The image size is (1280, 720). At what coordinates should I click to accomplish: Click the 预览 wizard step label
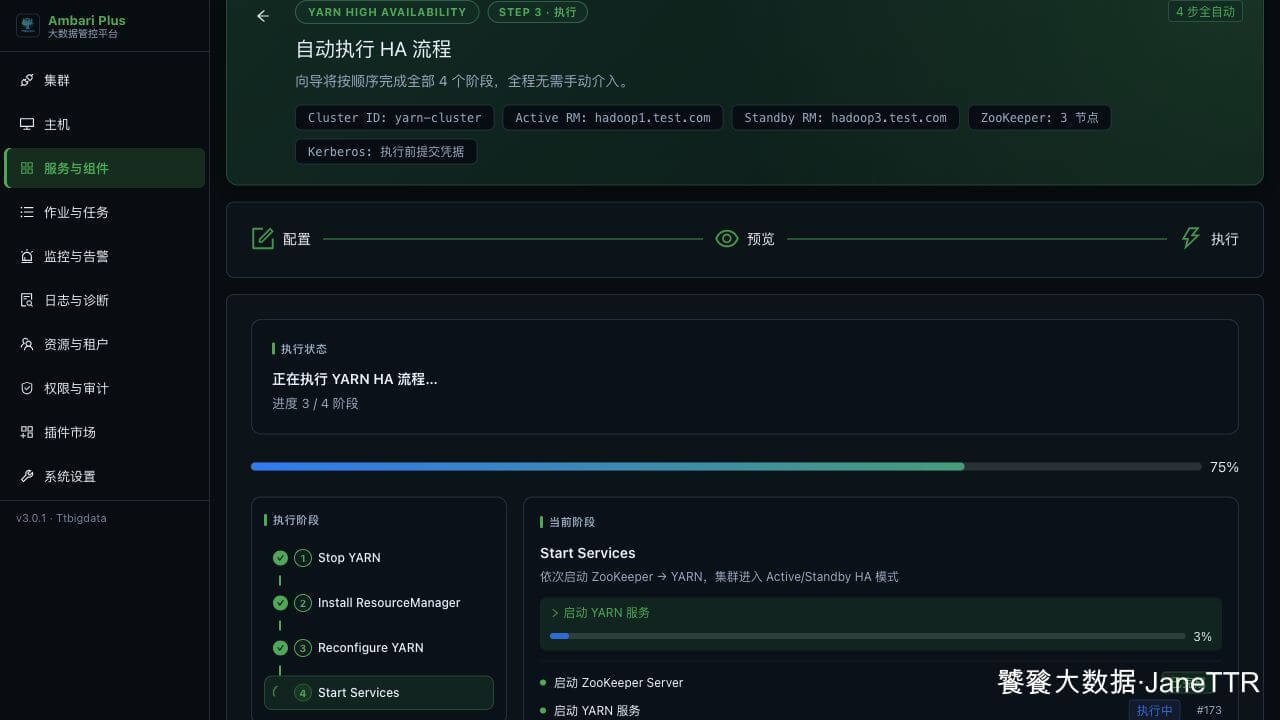tap(761, 239)
